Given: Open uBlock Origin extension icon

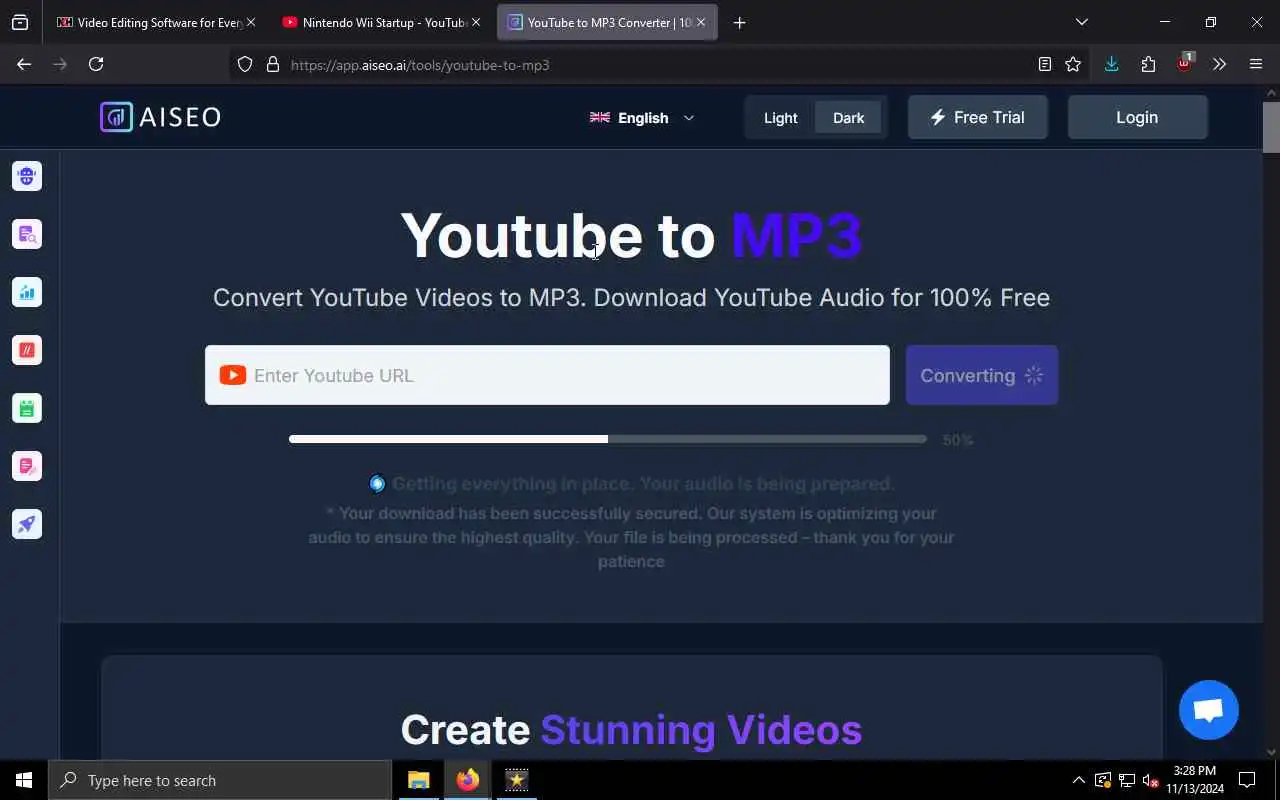Looking at the screenshot, I should click(1184, 64).
